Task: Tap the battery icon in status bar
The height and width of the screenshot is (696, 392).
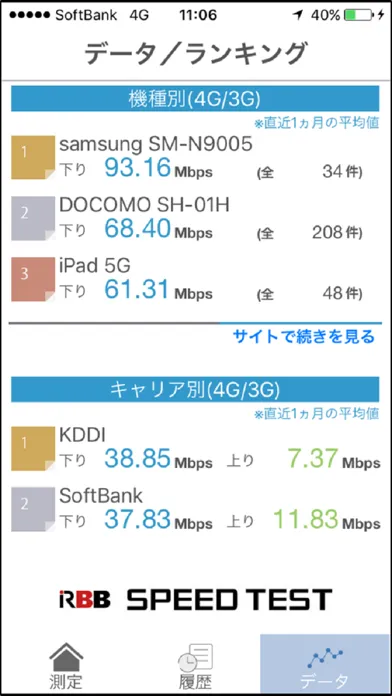Action: click(360, 16)
